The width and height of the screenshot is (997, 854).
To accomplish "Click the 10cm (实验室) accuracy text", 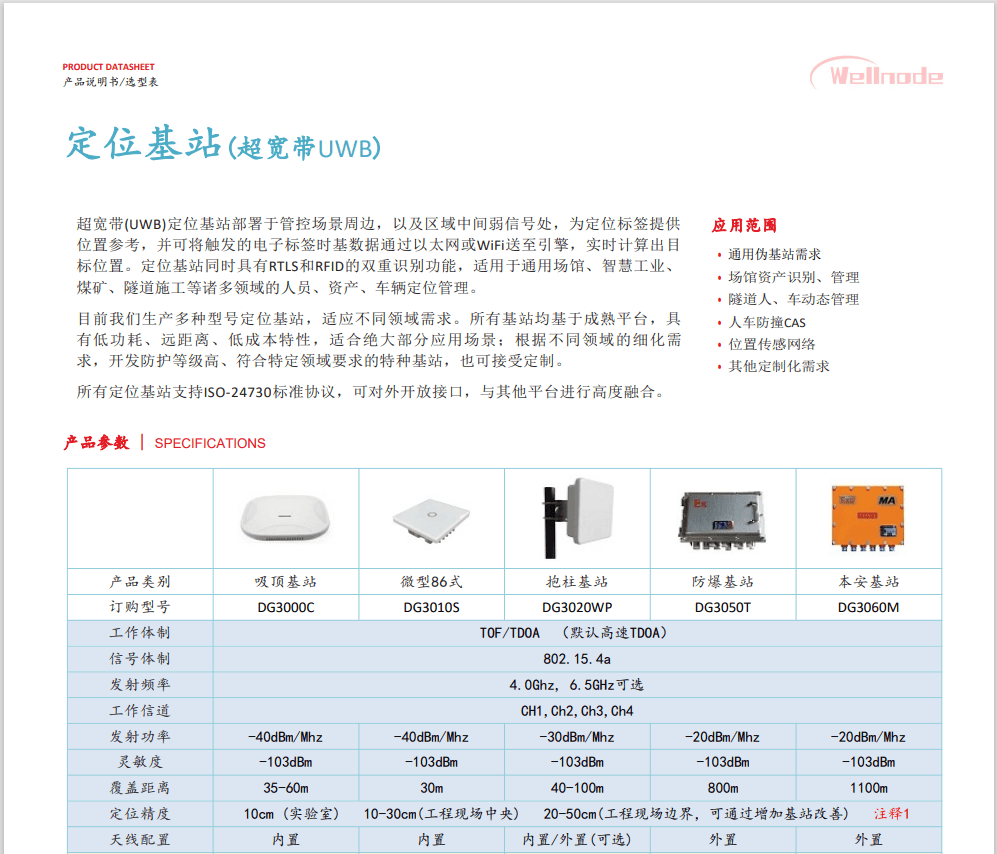I will click(291, 813).
